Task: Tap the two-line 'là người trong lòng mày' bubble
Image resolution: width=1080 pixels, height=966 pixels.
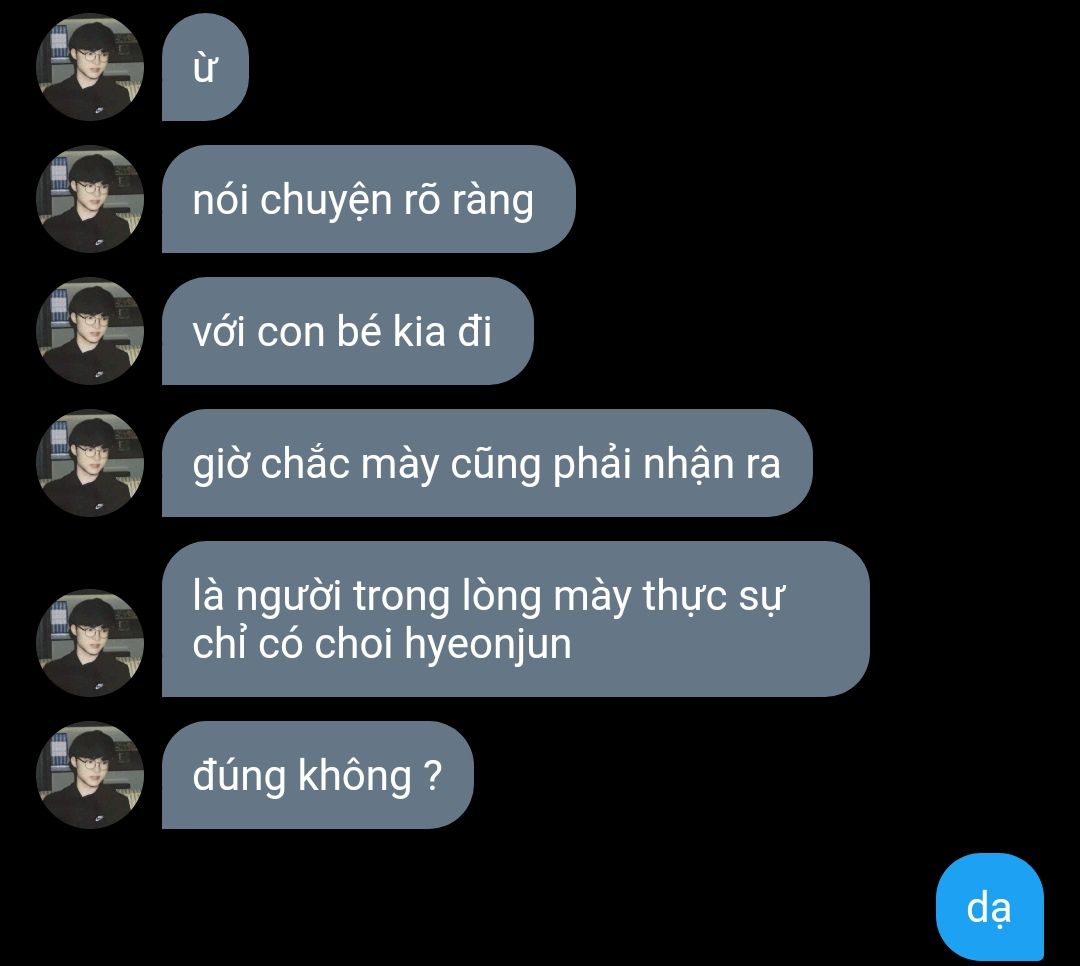Action: point(516,619)
